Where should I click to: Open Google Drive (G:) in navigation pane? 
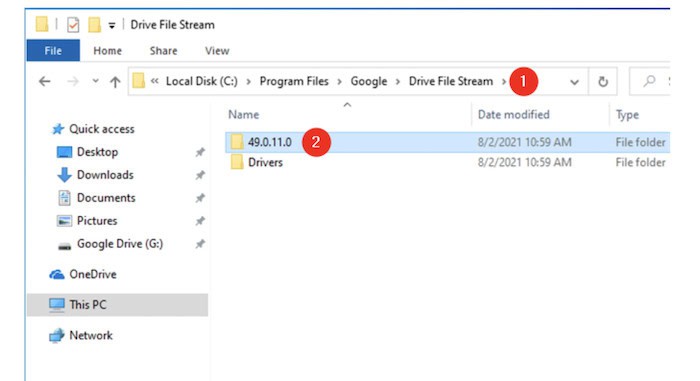(120, 244)
